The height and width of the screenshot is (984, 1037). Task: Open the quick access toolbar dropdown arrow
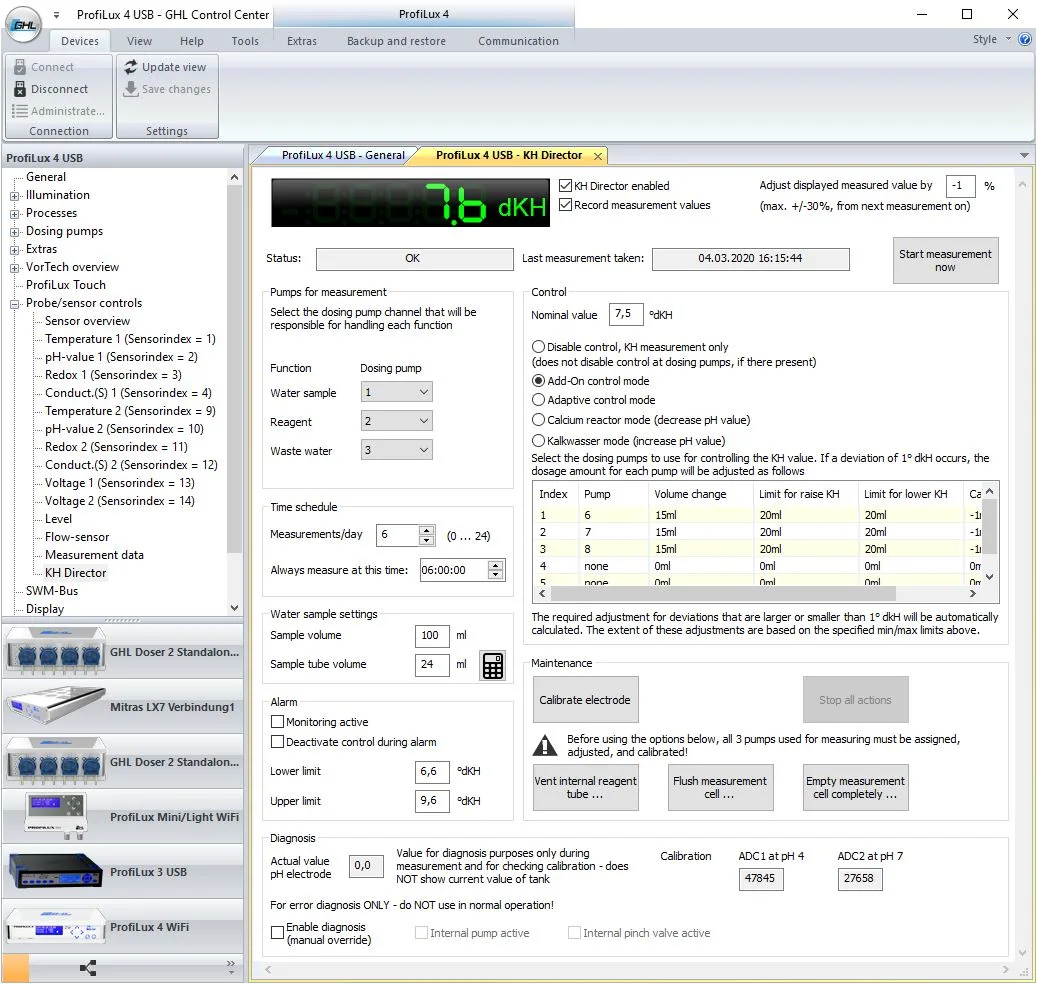click(56, 15)
